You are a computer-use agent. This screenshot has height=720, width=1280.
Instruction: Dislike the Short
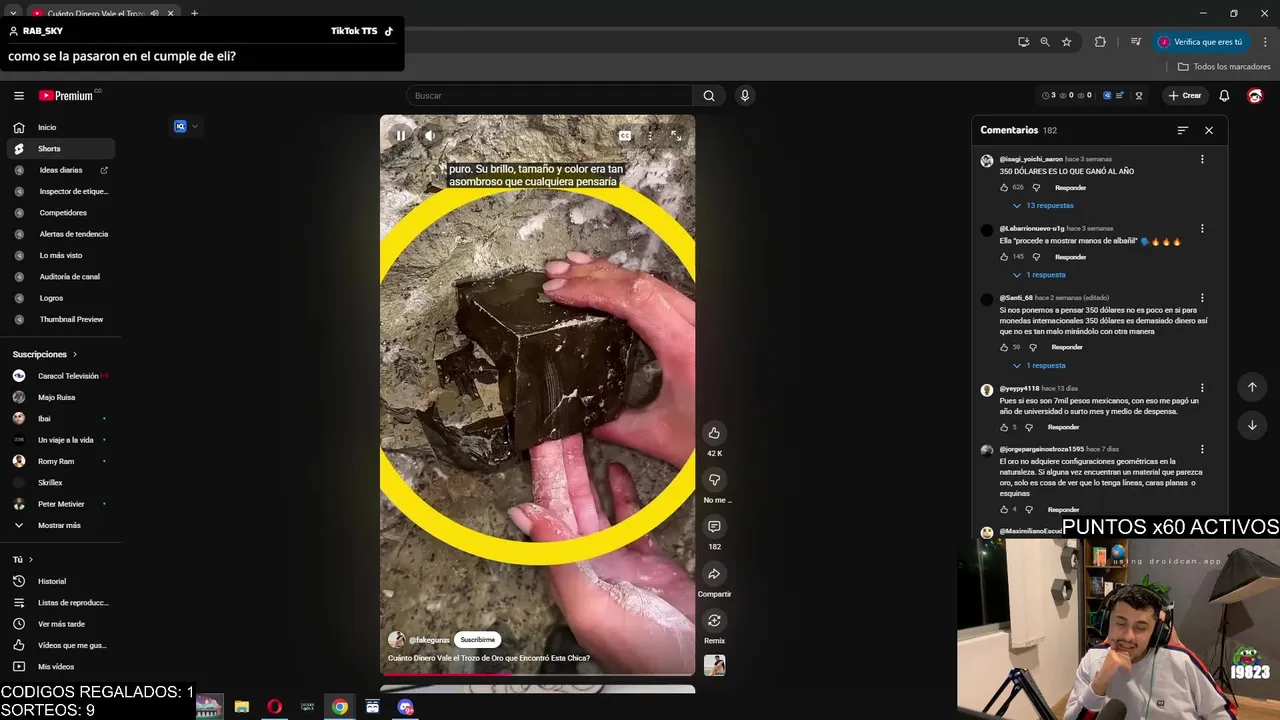pyautogui.click(x=714, y=480)
